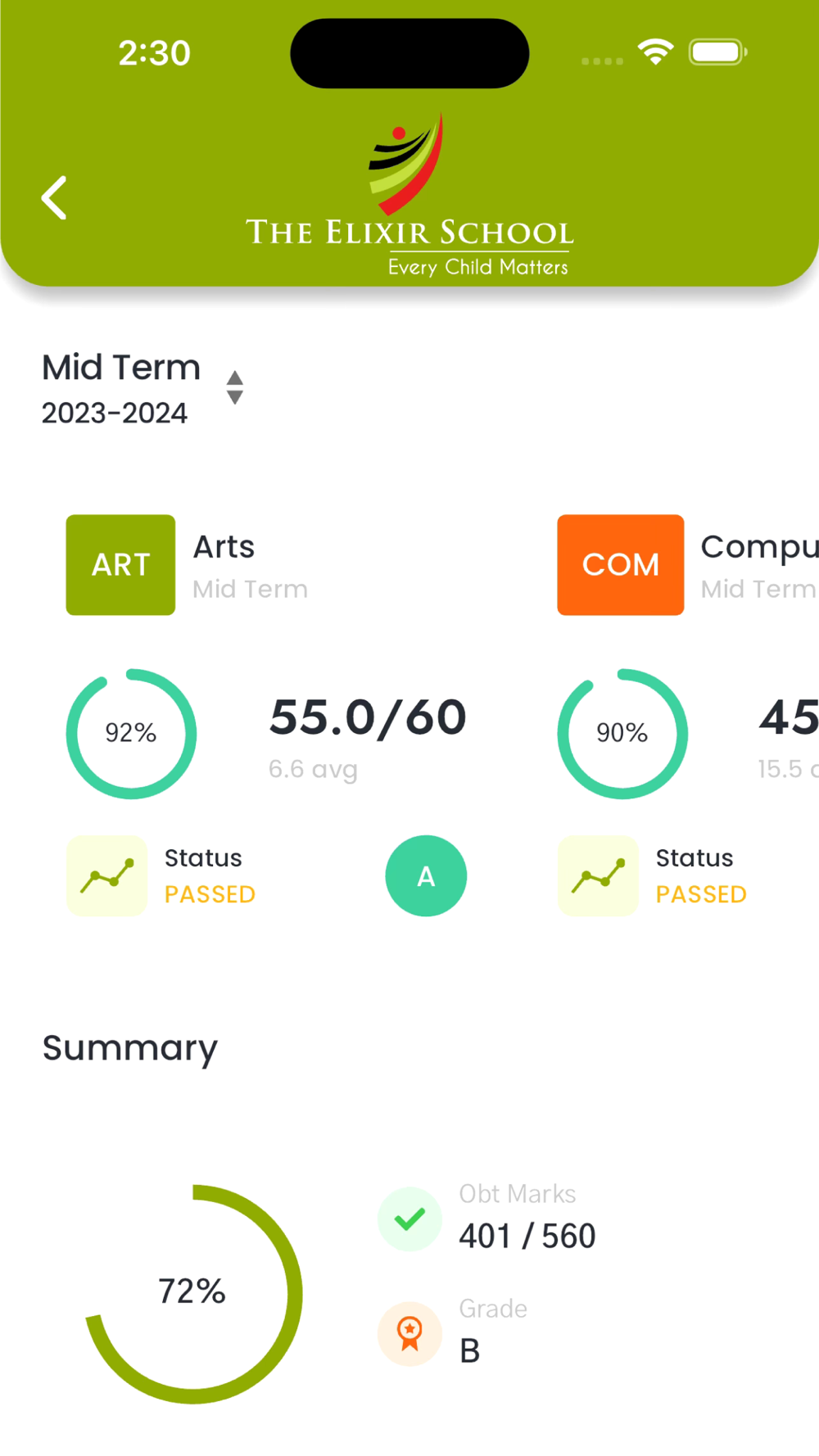Viewport: 819px width, 1456px height.
Task: Tap the green A grade circle
Action: point(426,875)
